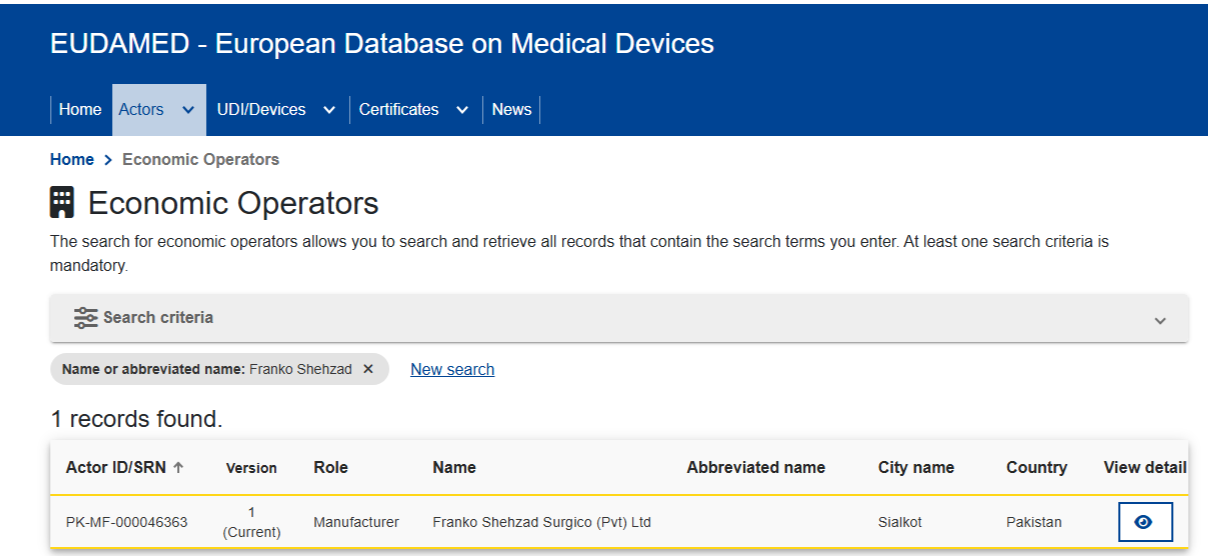Image resolution: width=1208 pixels, height=556 pixels.
Task: Open the News navigation item
Action: (x=511, y=110)
